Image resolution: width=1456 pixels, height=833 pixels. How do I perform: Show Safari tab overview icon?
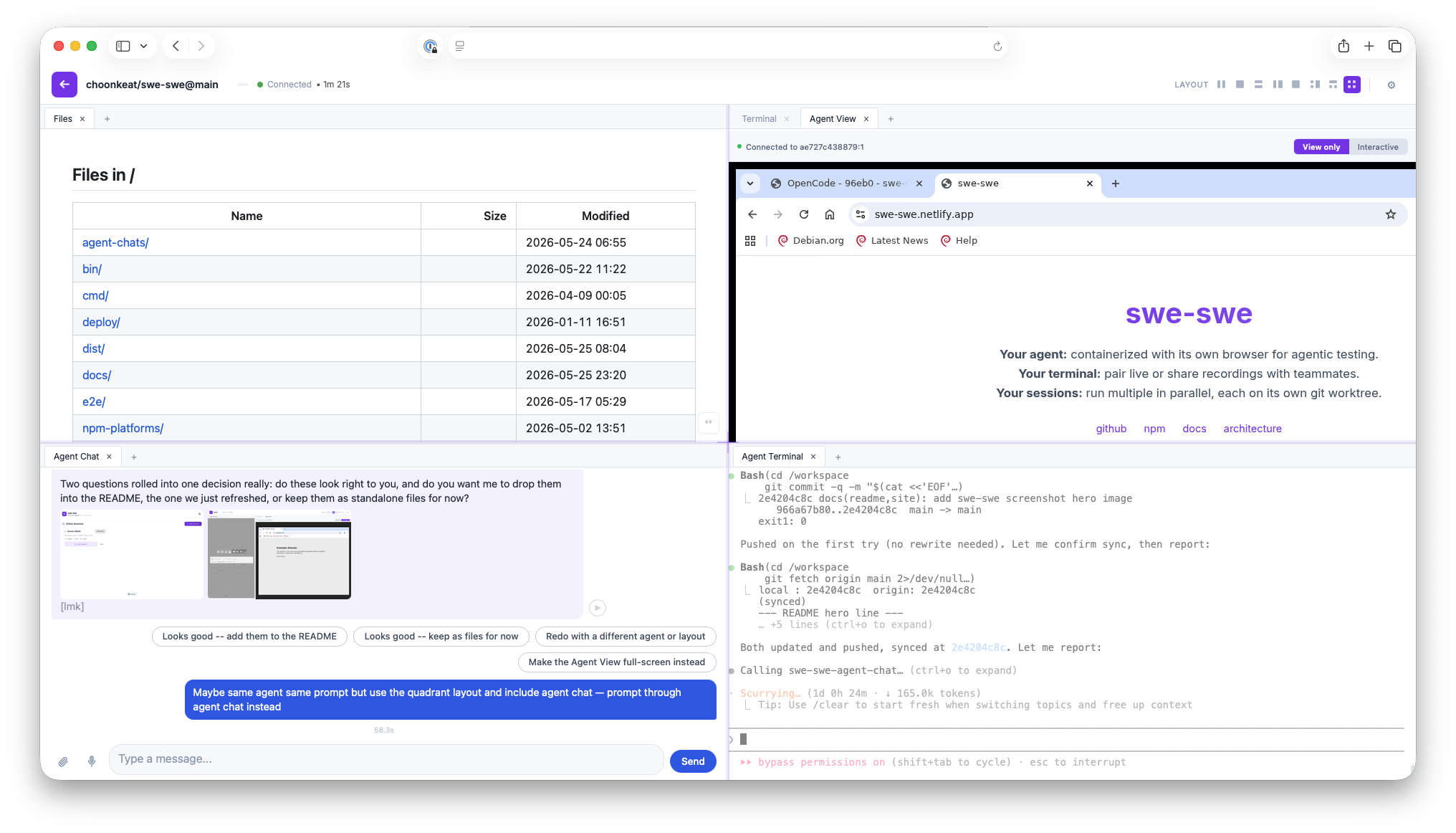1394,46
